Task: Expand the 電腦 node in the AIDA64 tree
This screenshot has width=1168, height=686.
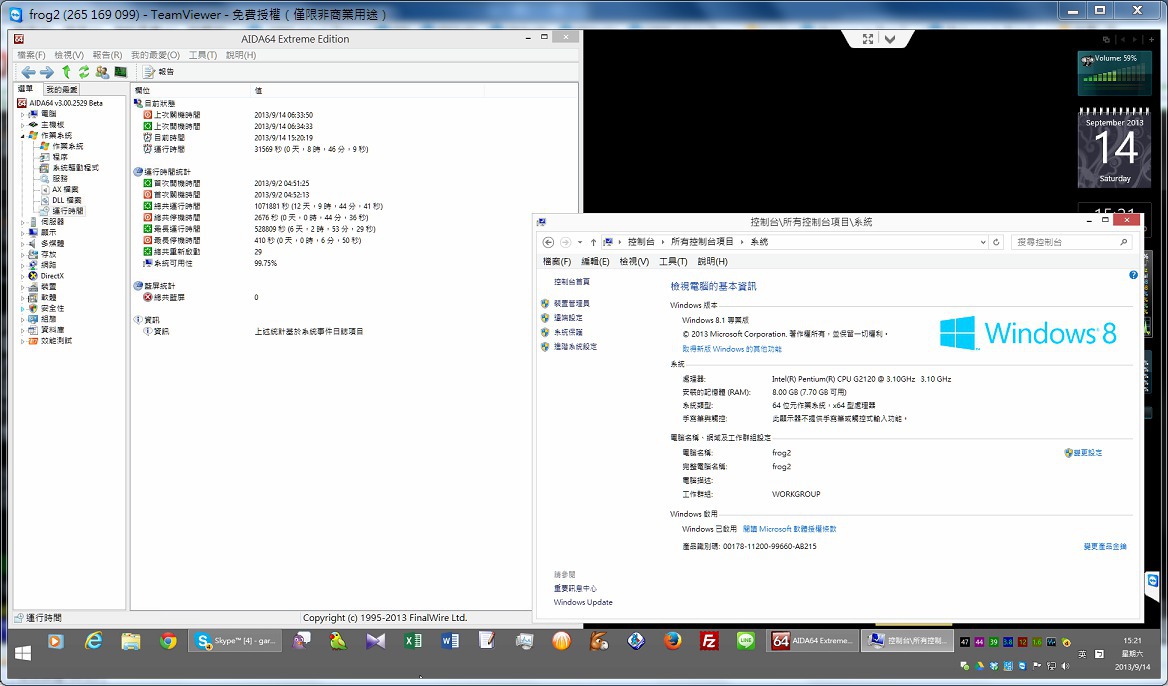Action: [x=22, y=114]
